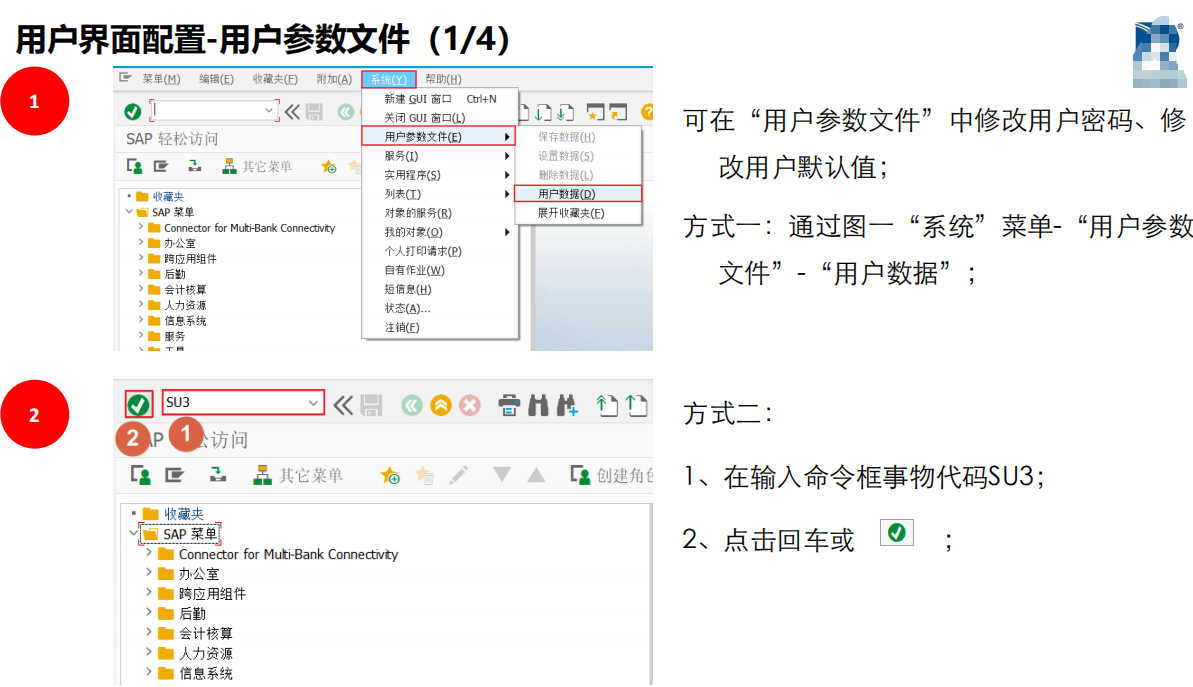The width and height of the screenshot is (1193, 687).
Task: Choose 用户参数文件(E) in the system menu
Action: tap(439, 137)
